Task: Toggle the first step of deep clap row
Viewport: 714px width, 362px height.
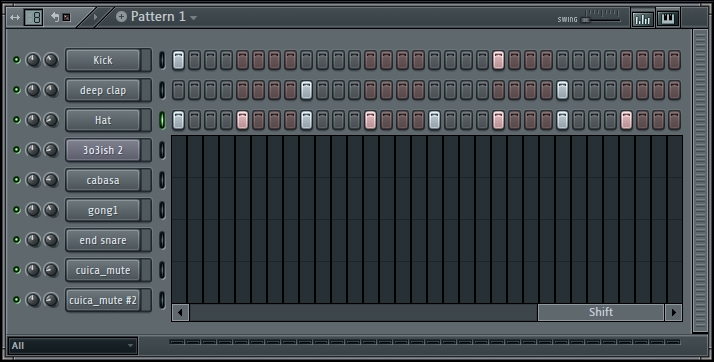Action: 178,90
